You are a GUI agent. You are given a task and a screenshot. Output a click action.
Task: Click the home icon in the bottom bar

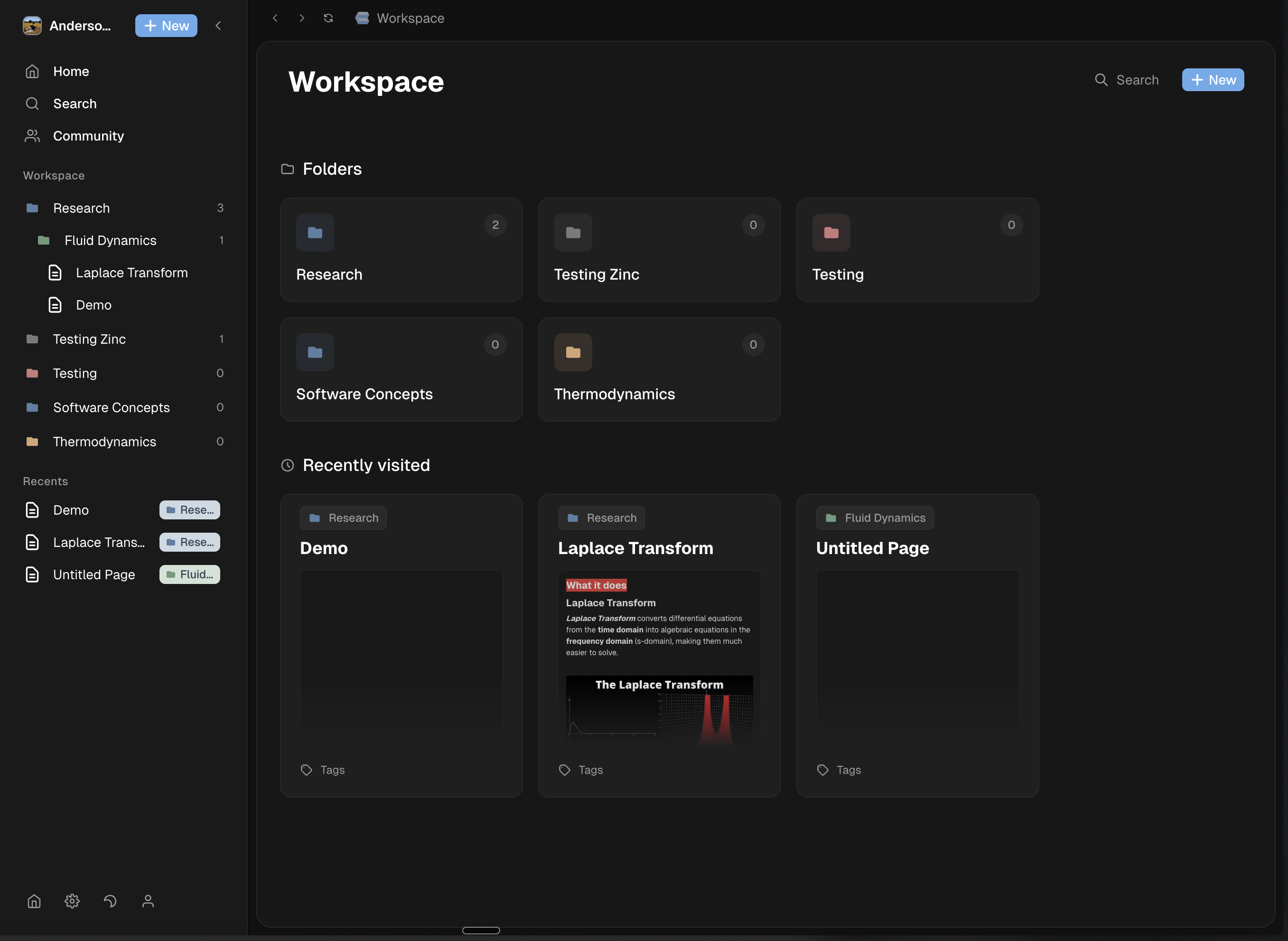pos(34,901)
